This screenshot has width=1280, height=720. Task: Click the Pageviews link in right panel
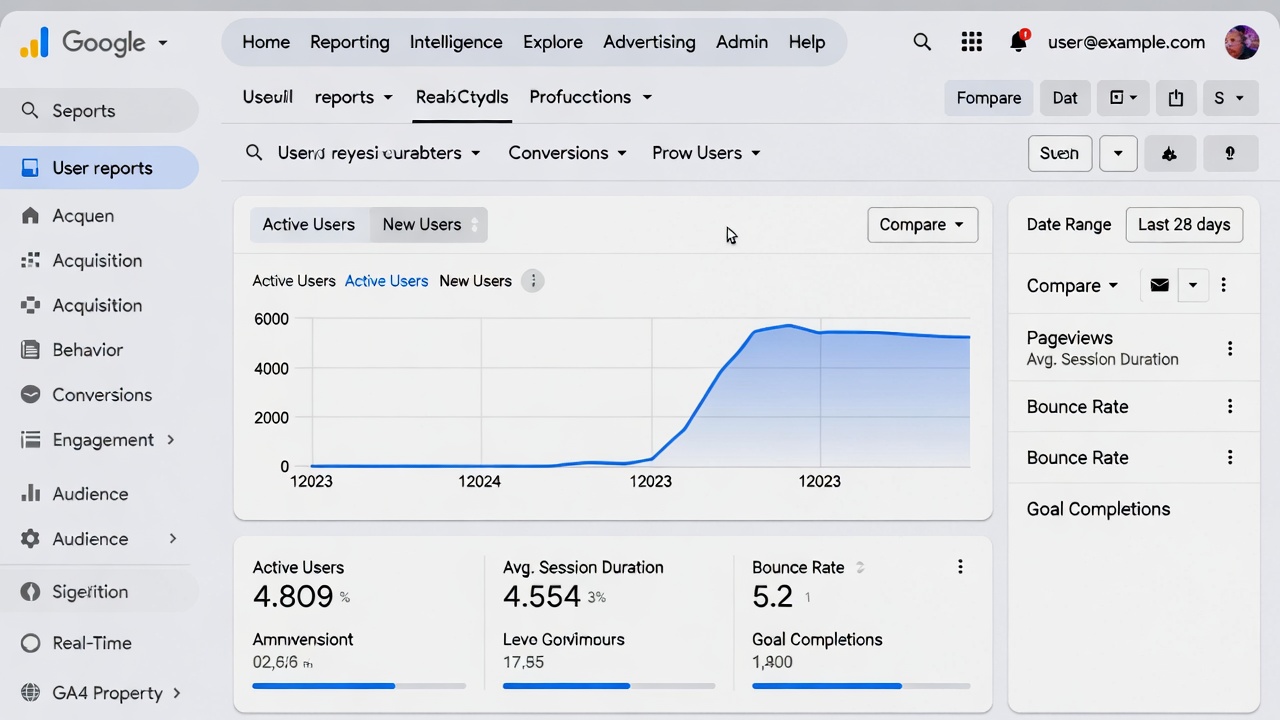click(x=1069, y=338)
